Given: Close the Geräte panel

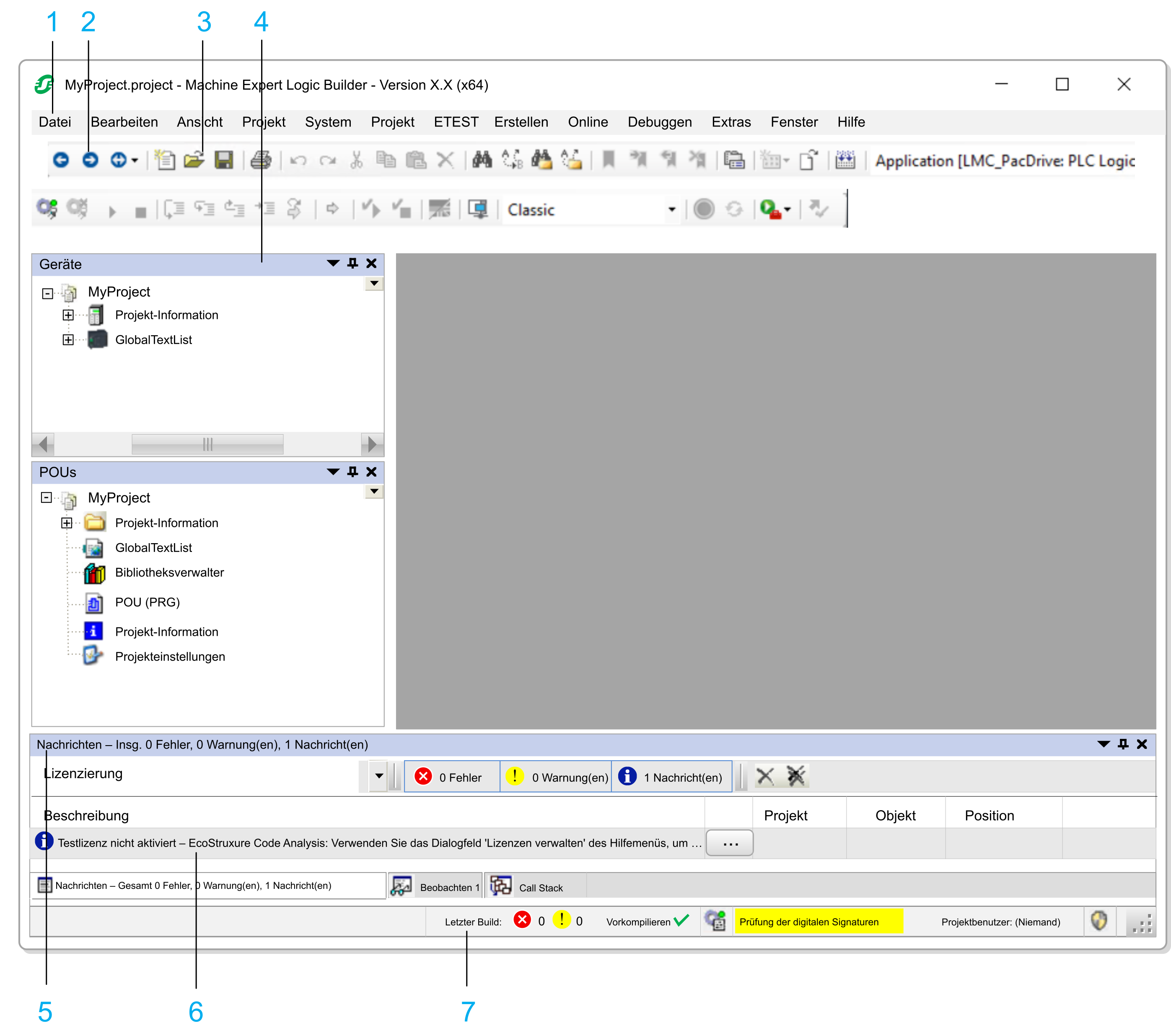Looking at the screenshot, I should click(371, 264).
